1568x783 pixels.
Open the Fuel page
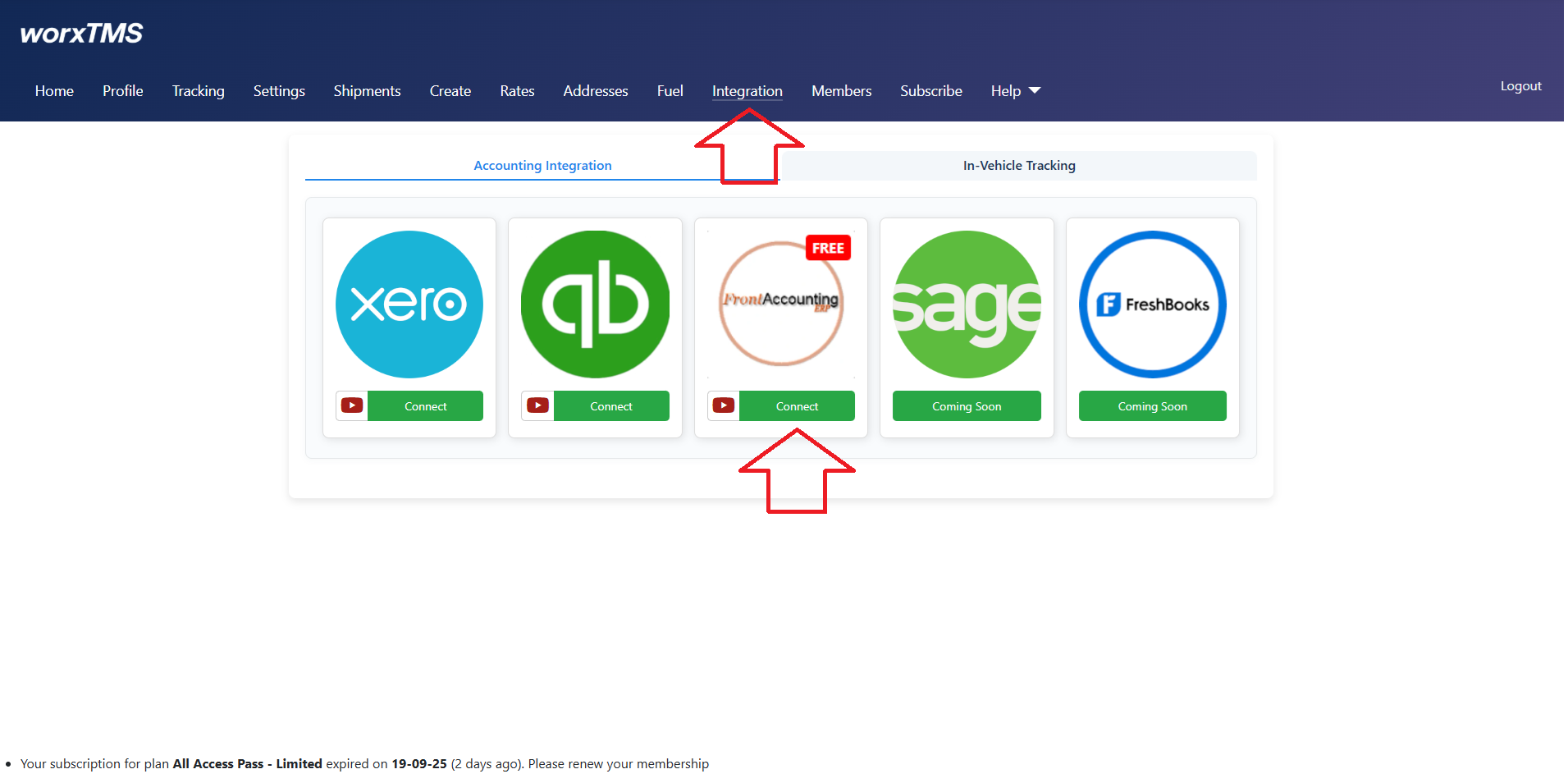tap(670, 91)
